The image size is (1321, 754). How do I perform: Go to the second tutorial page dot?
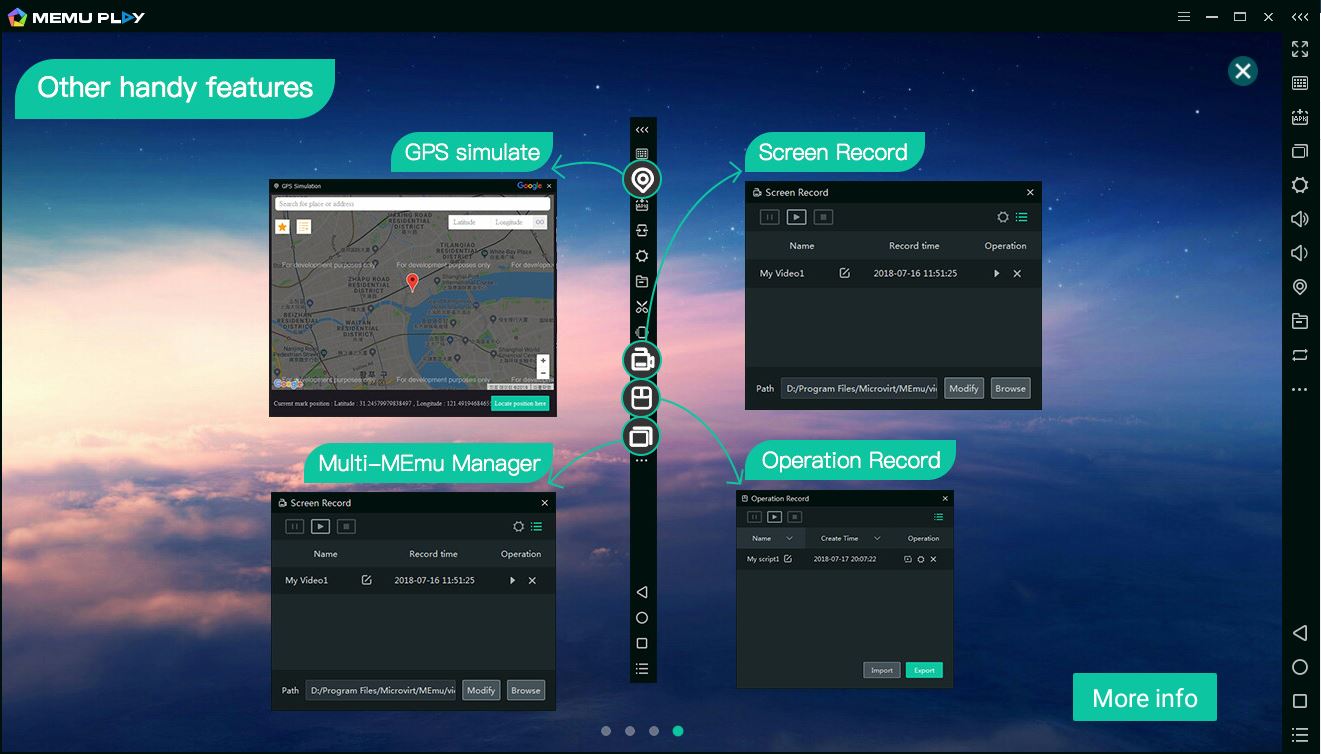(x=630, y=731)
